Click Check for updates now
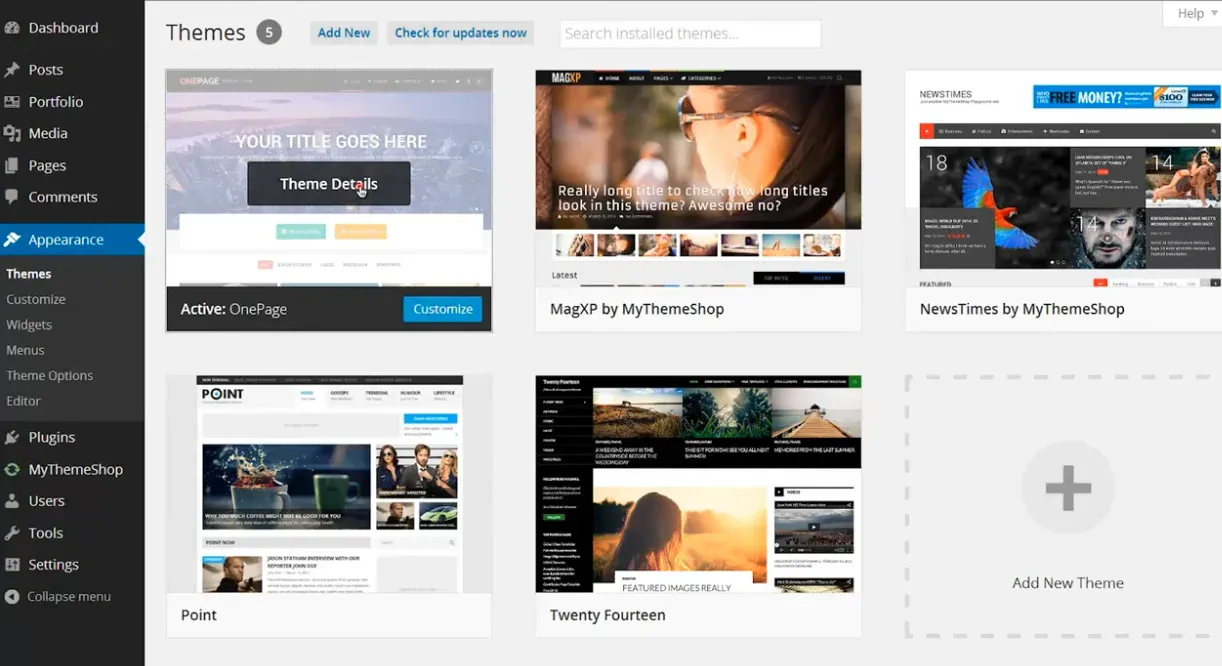Screen dimensions: 1222x666 coord(460,33)
